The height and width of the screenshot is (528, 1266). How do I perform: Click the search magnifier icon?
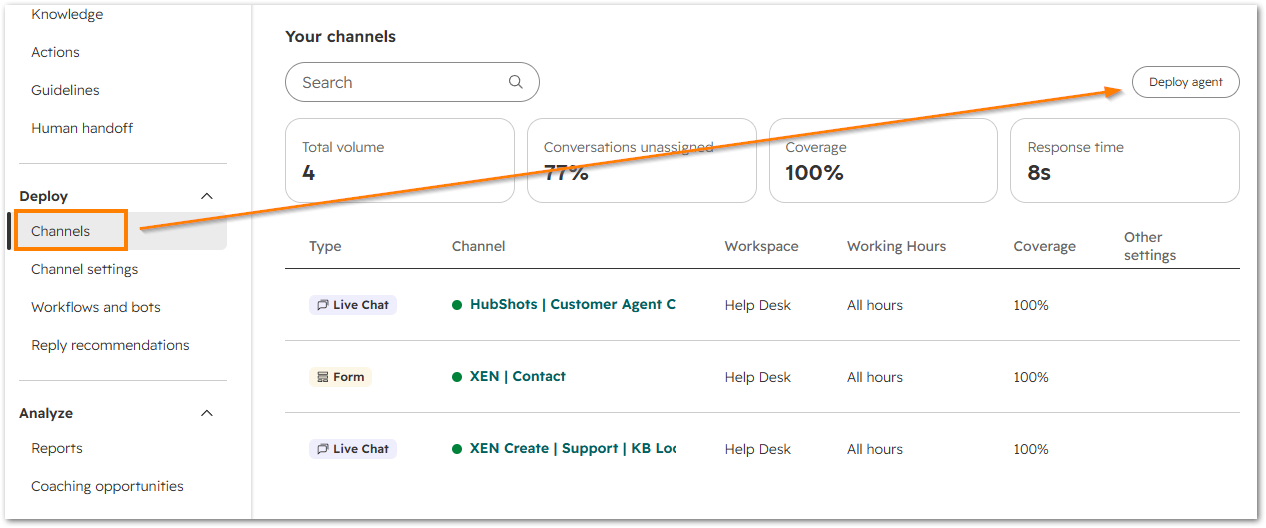click(x=516, y=82)
